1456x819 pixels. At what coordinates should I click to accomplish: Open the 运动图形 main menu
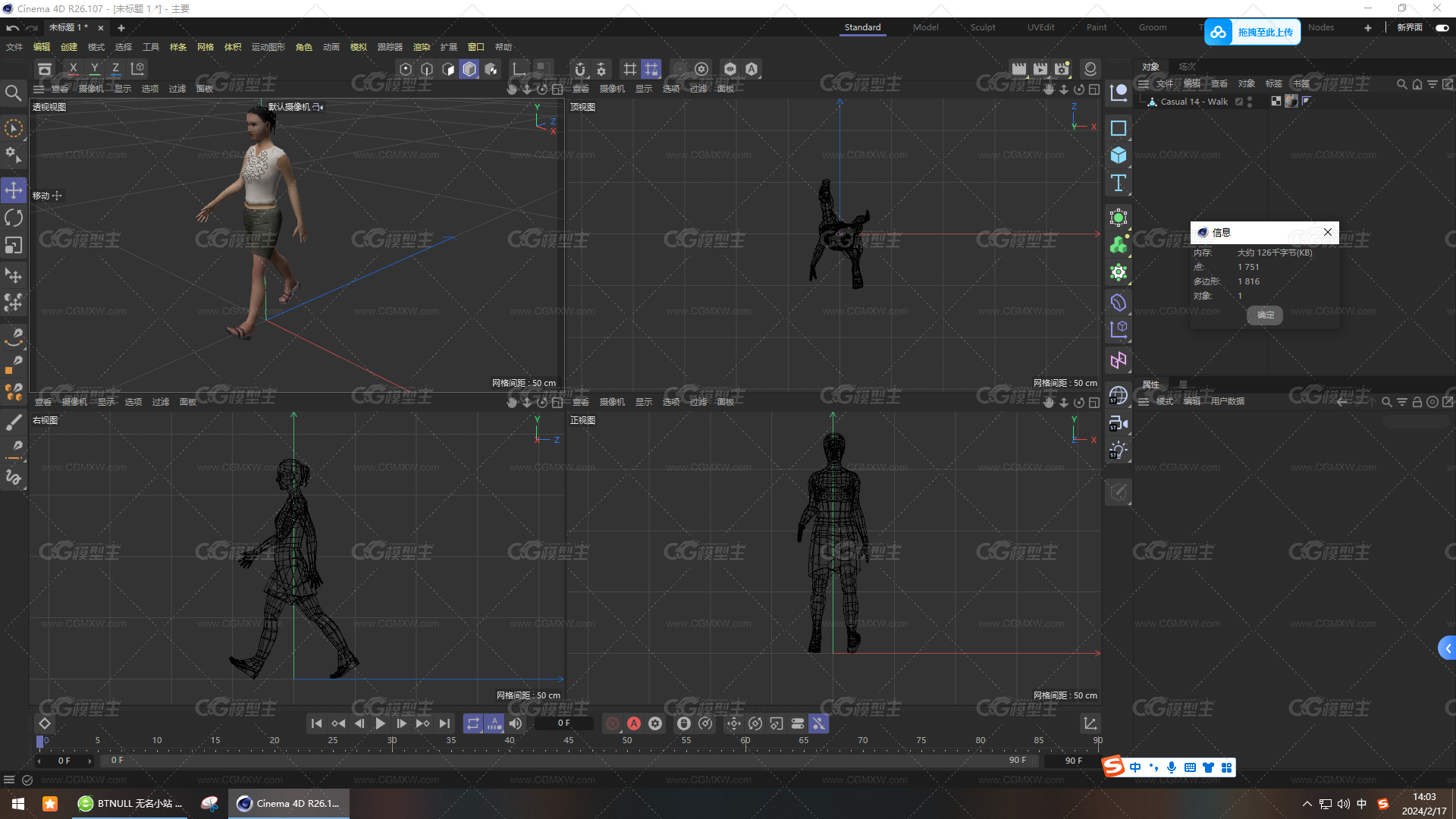(268, 47)
